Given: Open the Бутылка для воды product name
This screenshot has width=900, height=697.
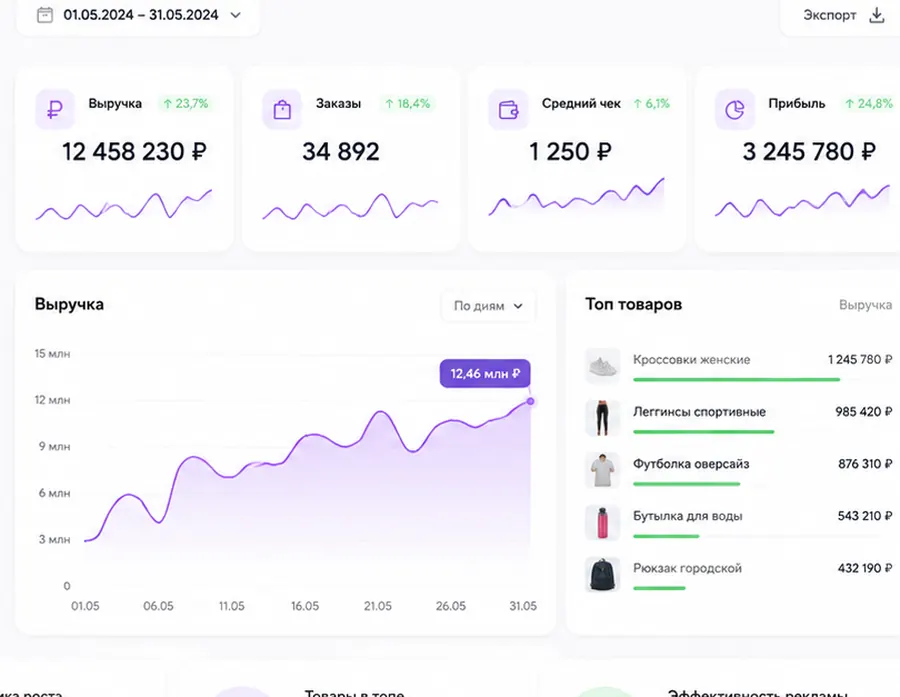Looking at the screenshot, I should [688, 516].
